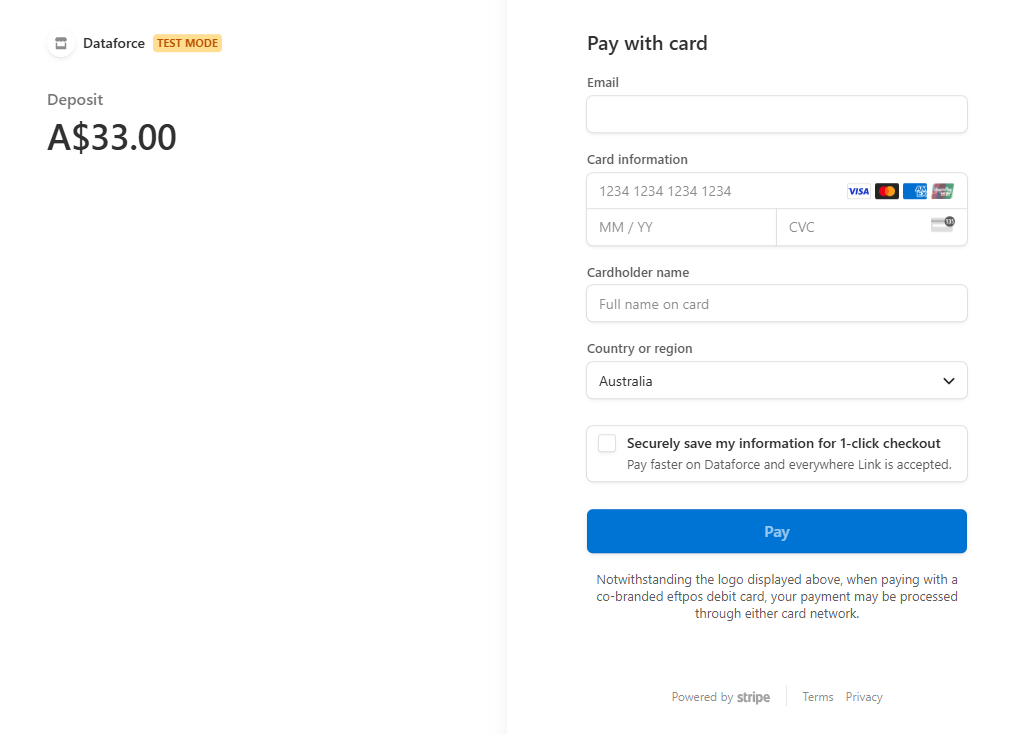This screenshot has width=1024, height=734.
Task: Click the American Express card icon
Action: tap(914, 190)
